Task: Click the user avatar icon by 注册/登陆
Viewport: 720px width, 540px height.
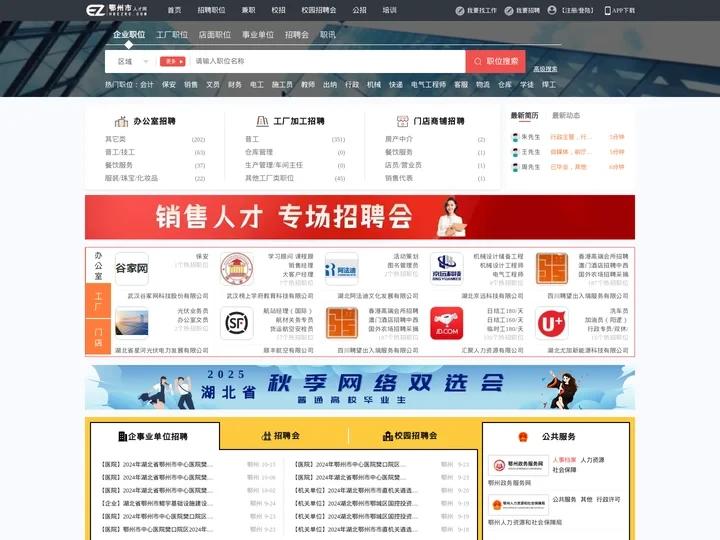Action: (552, 10)
